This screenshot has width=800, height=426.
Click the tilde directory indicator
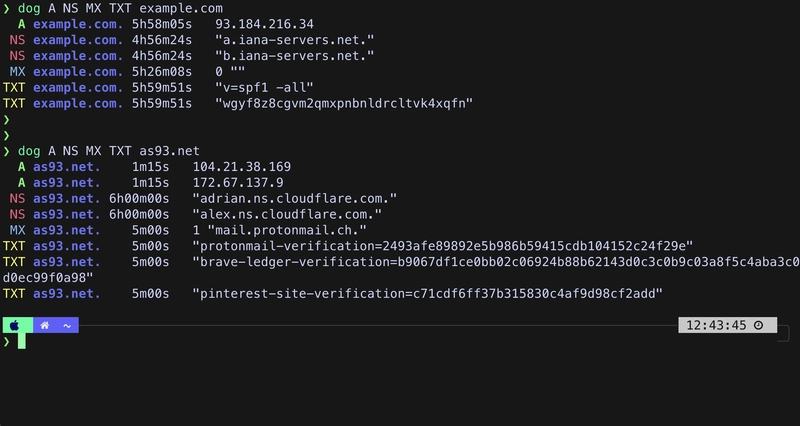click(x=66, y=325)
